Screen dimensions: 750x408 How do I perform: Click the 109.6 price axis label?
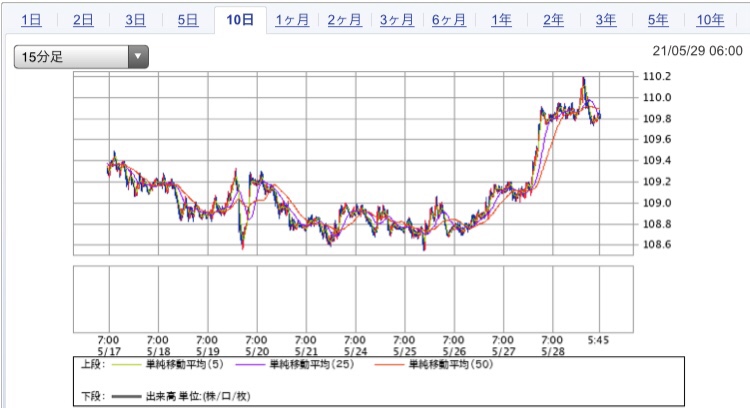point(657,140)
